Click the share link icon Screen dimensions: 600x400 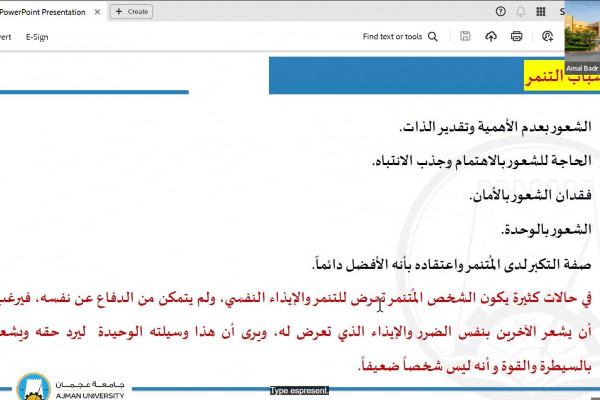547,37
